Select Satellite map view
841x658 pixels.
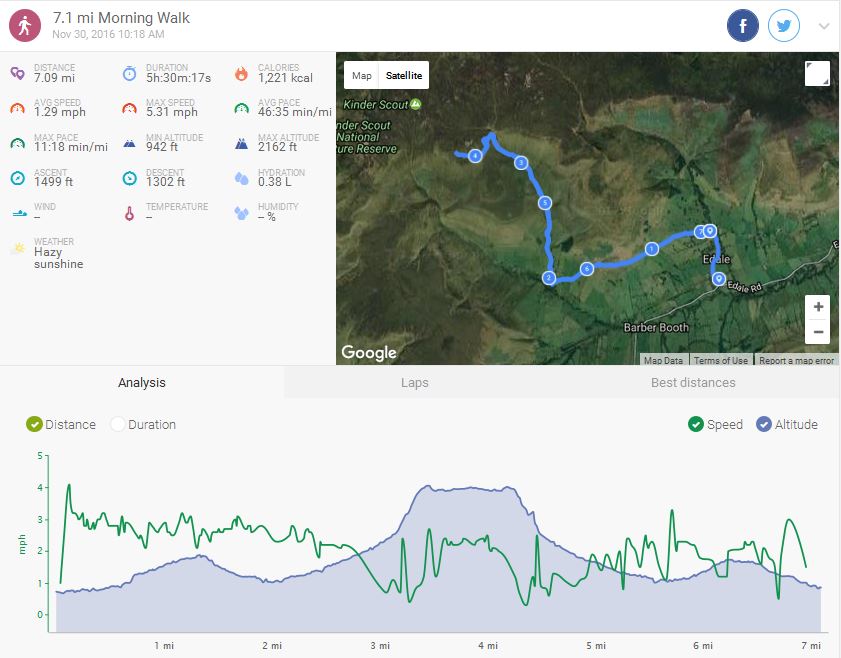(x=404, y=76)
